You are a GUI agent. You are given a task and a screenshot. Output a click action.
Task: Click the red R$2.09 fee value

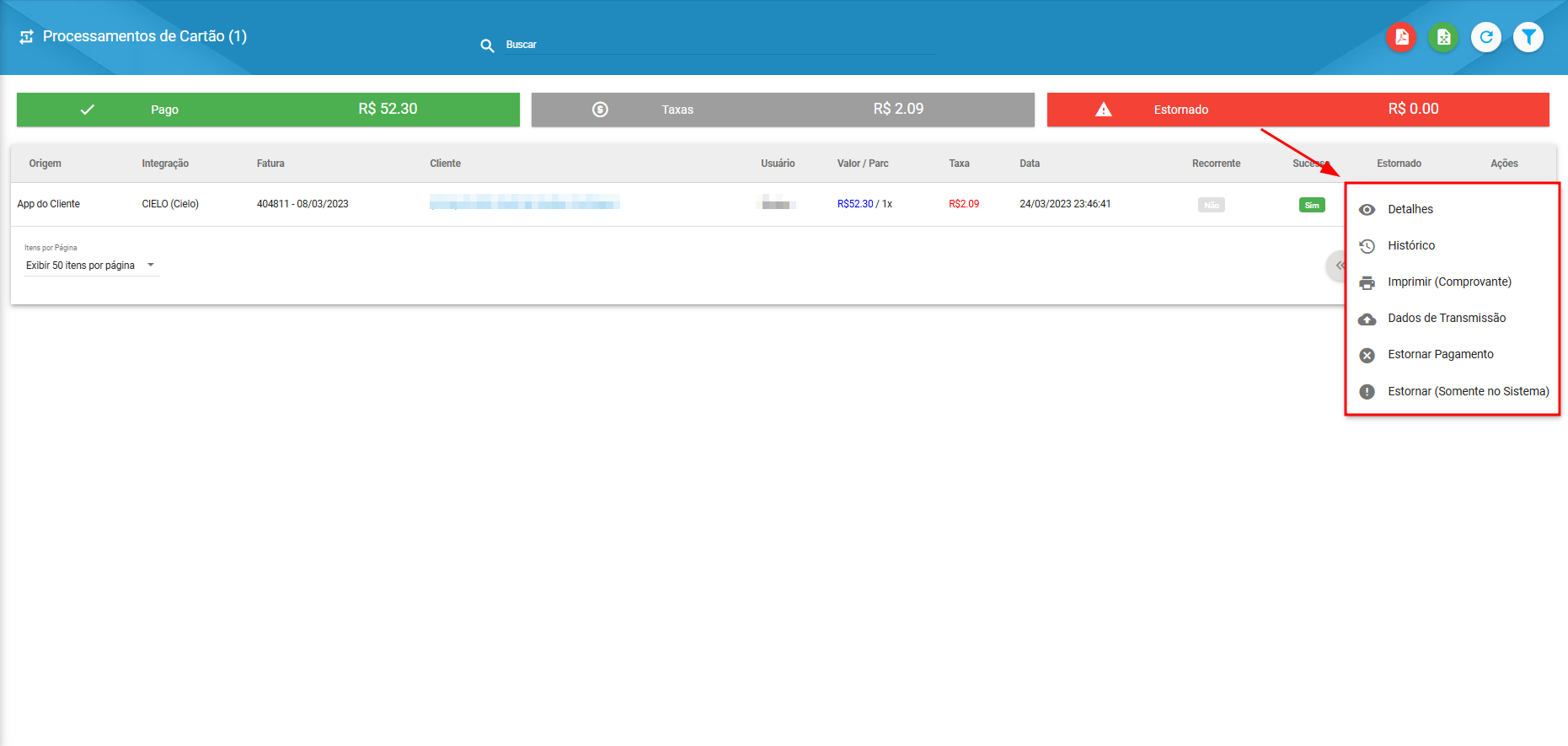(x=964, y=204)
